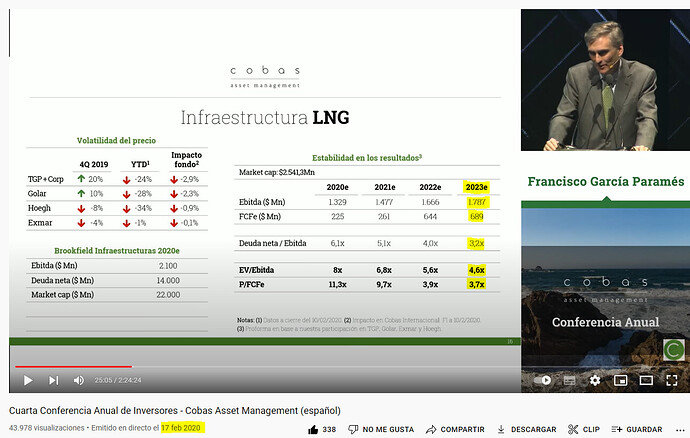The height and width of the screenshot is (438, 690).
Task: Download the video with DESCARGAR
Action: (527, 430)
